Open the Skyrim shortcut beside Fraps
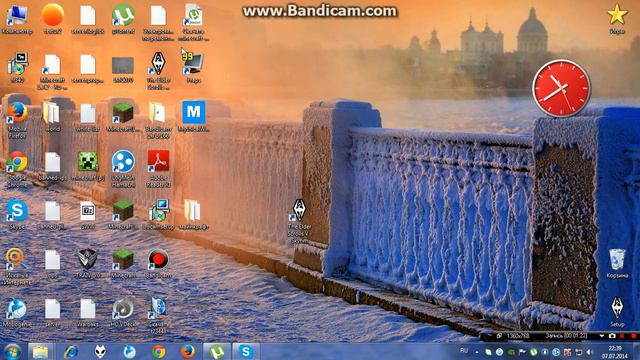Viewport: 640px width, 360px height. click(x=158, y=69)
